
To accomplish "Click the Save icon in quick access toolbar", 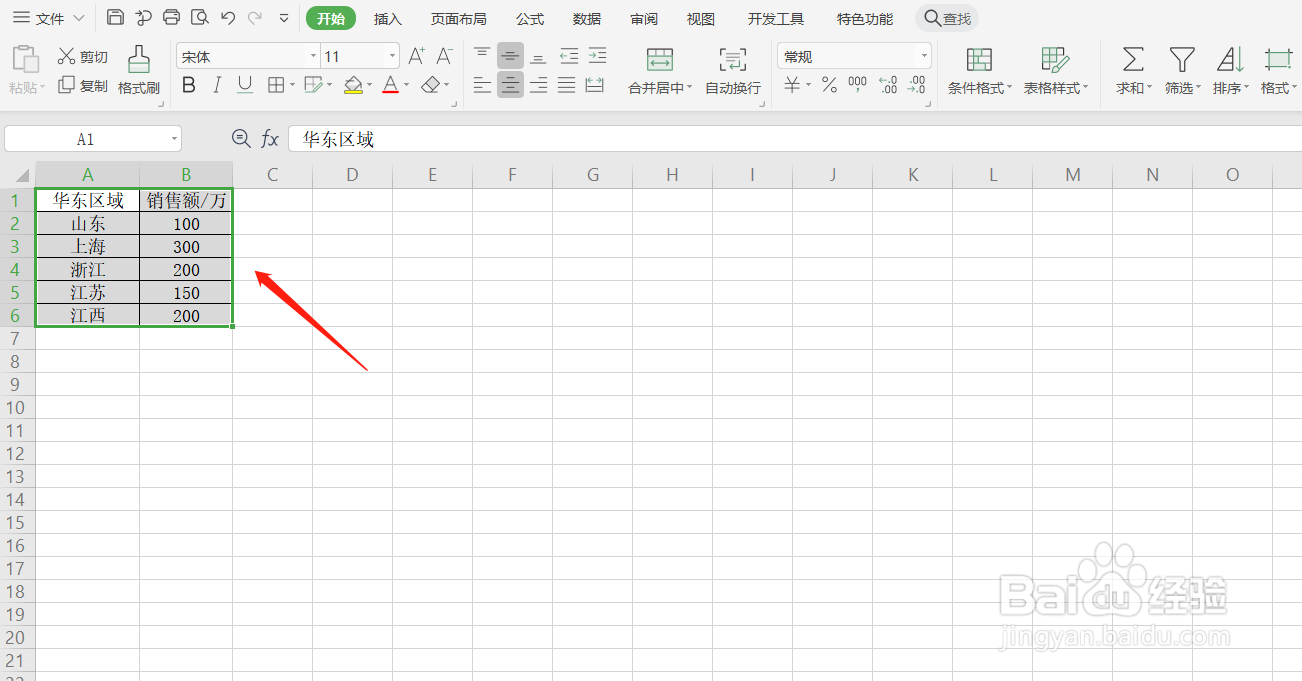I will pos(115,18).
